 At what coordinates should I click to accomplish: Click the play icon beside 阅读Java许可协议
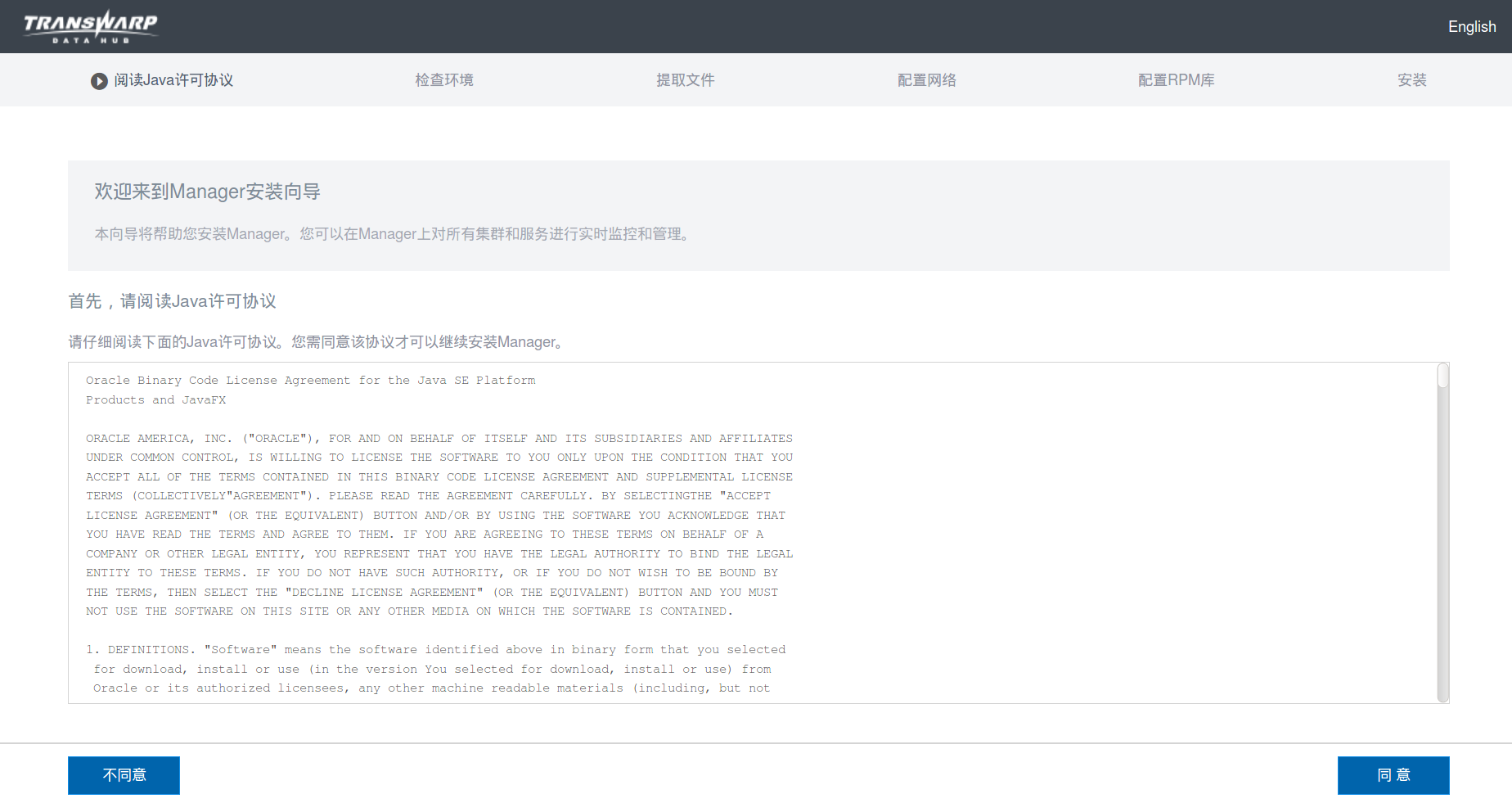[x=99, y=81]
